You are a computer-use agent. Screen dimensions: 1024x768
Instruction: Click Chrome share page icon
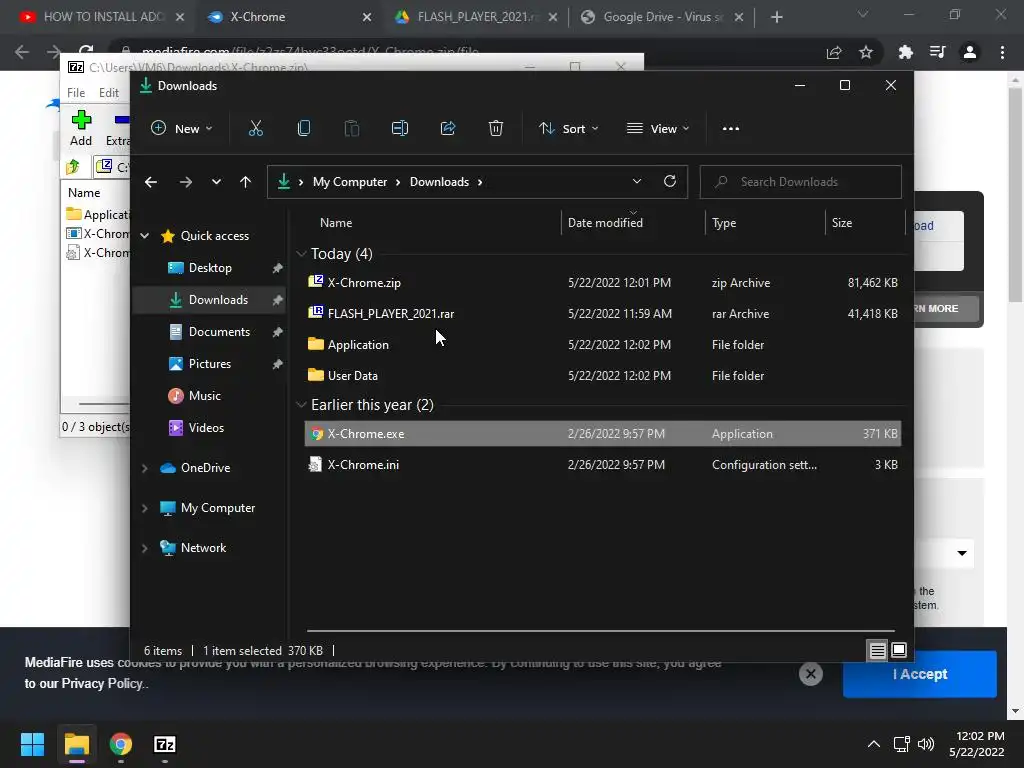[x=834, y=52]
